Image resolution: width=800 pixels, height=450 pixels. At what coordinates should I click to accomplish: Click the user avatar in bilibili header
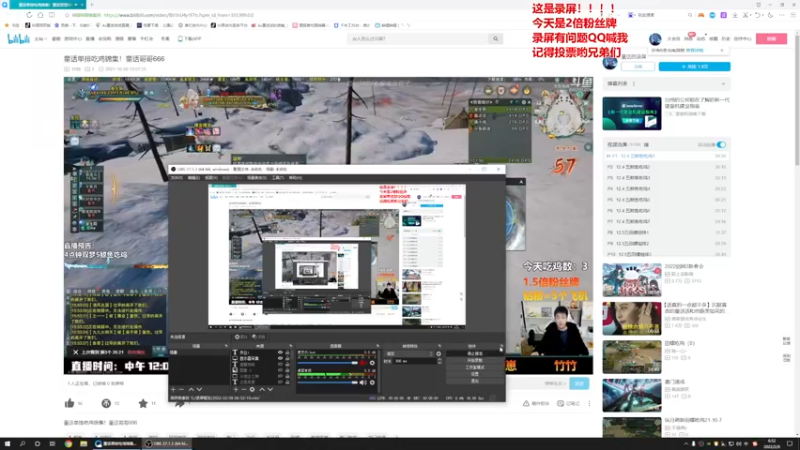pos(655,39)
